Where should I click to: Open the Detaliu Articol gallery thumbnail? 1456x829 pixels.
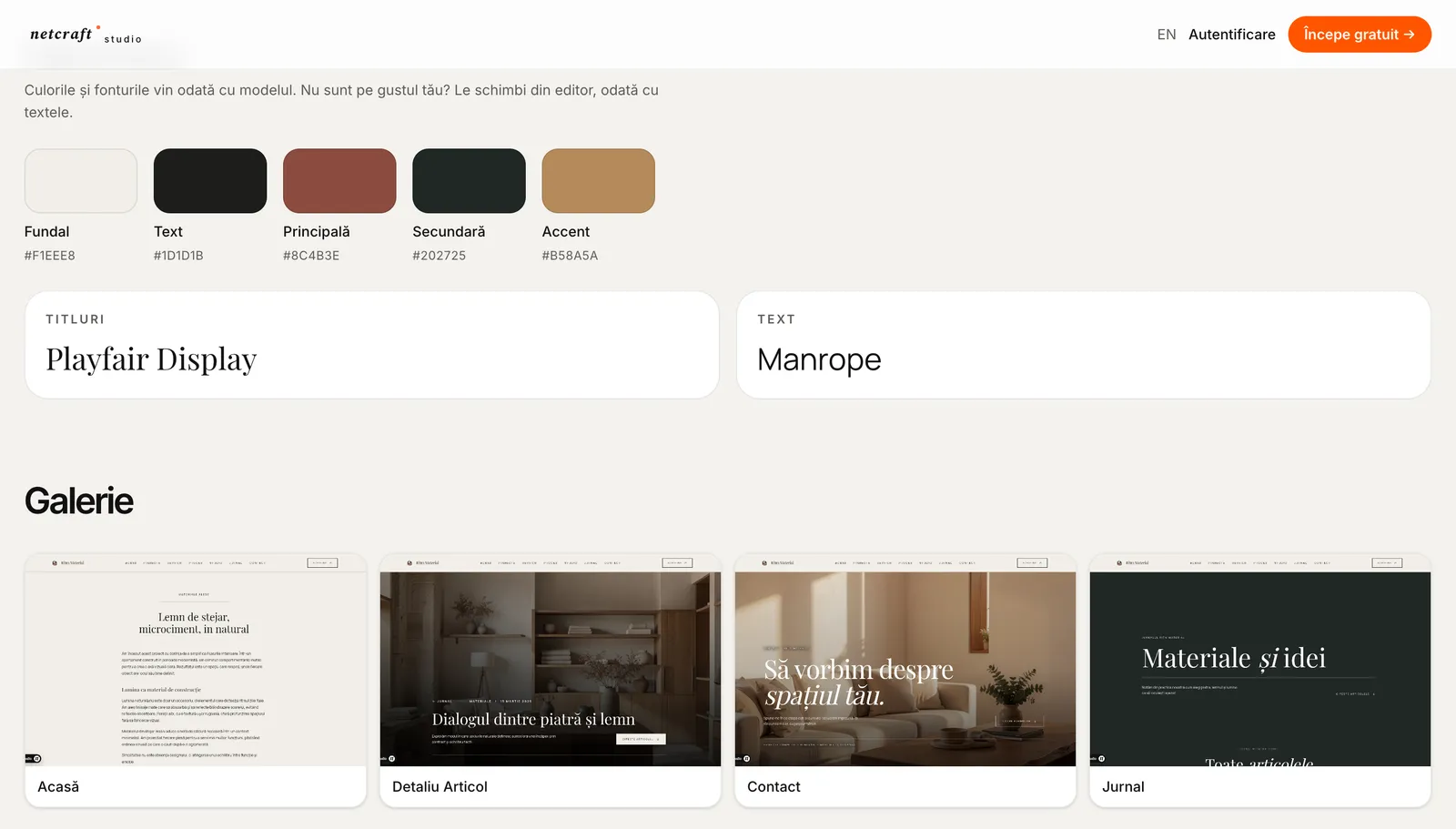[551, 661]
